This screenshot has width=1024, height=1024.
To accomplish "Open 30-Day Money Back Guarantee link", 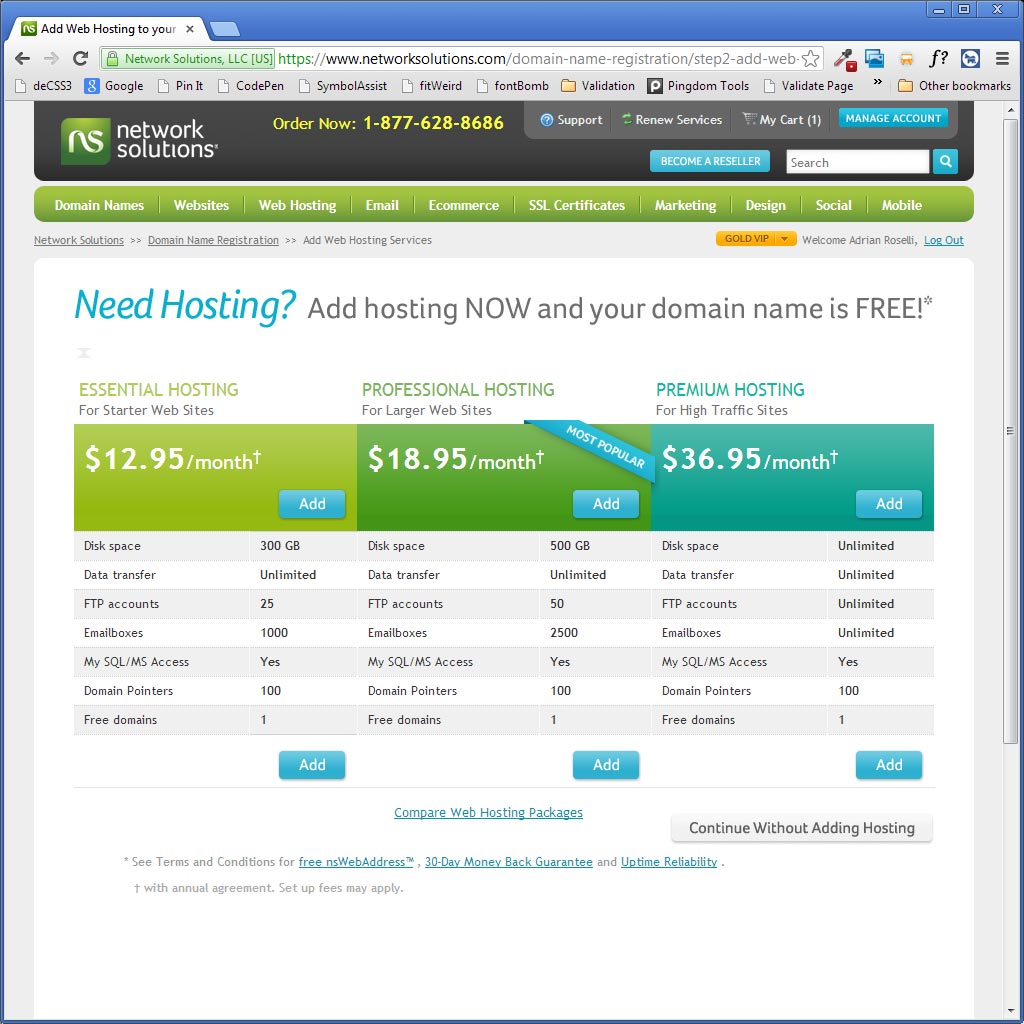I will [x=509, y=862].
